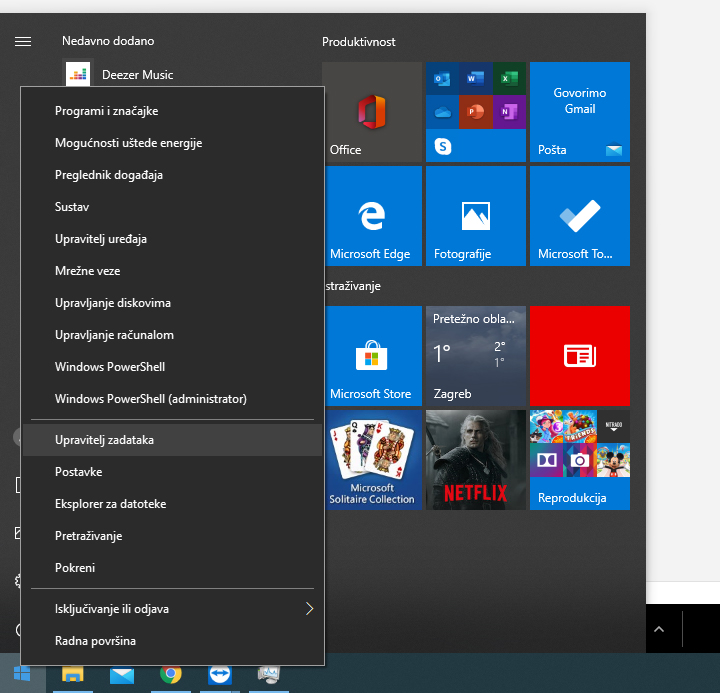720x693 pixels.
Task: Open the Microsoft Store tile
Action: (x=372, y=355)
